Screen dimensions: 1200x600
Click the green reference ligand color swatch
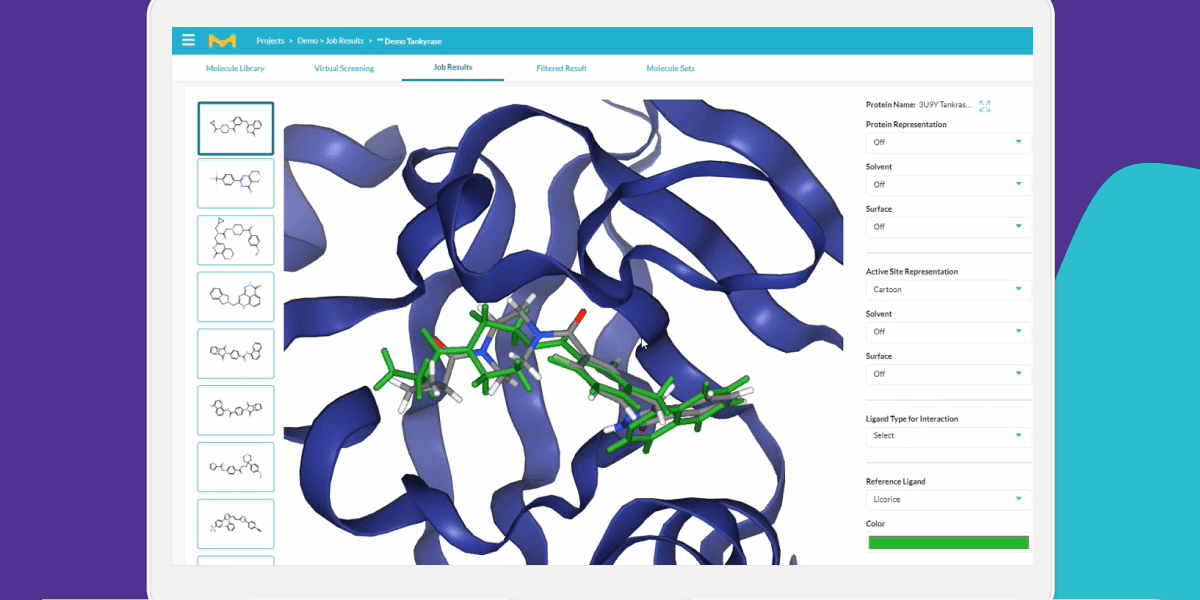pyautogui.click(x=948, y=542)
